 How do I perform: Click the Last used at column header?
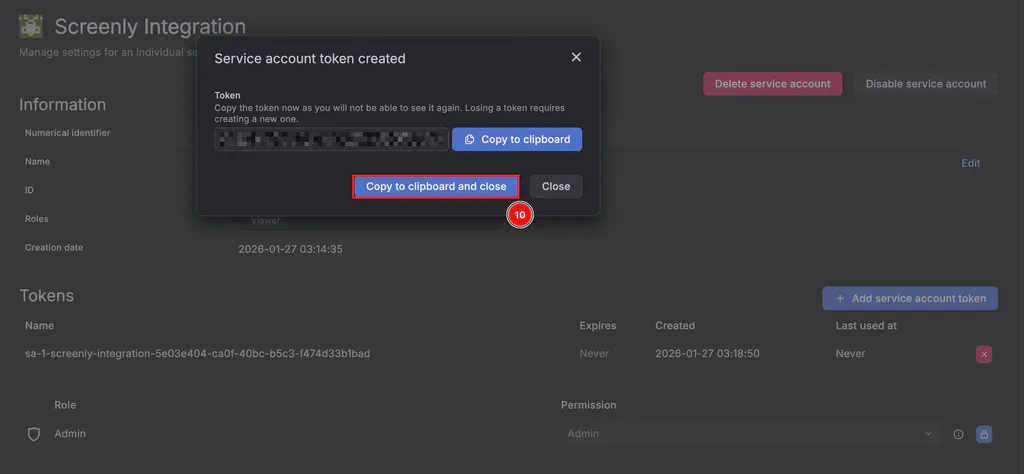pos(866,325)
